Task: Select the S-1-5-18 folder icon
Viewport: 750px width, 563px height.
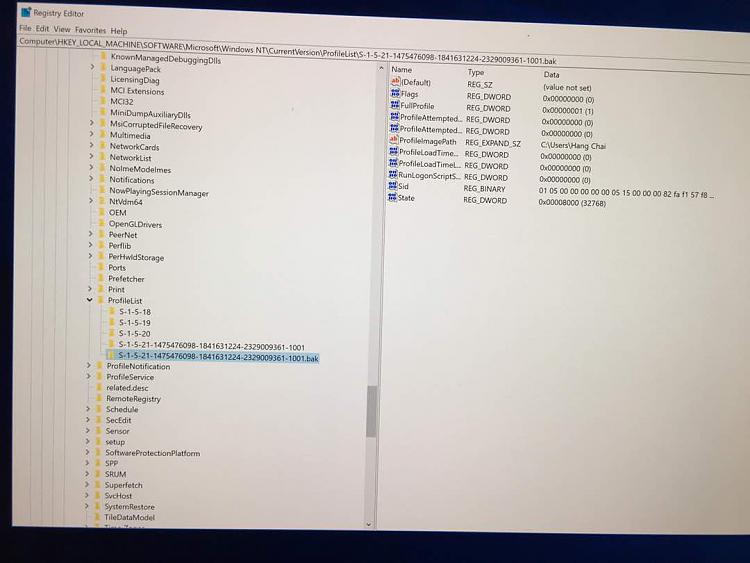Action: pyautogui.click(x=112, y=311)
